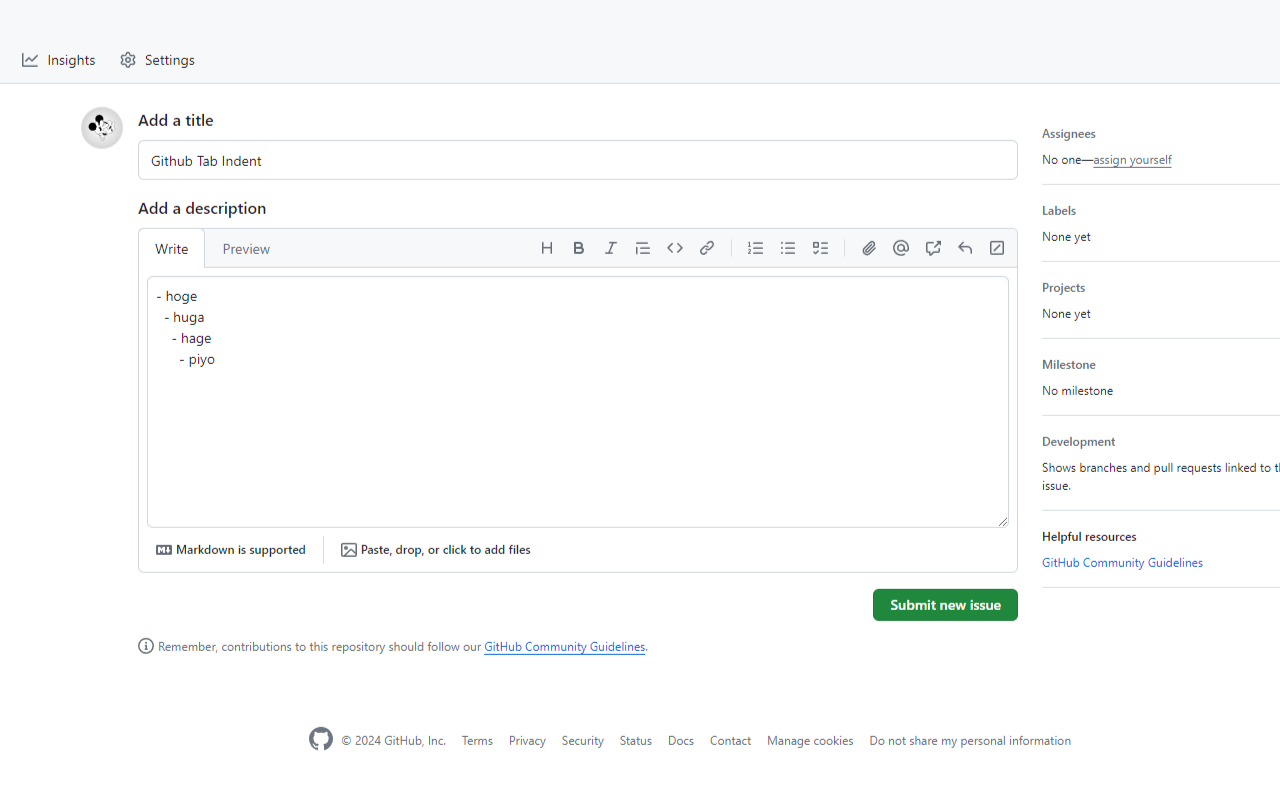This screenshot has width=1280, height=800.
Task: Open the Insights page
Action: pyautogui.click(x=59, y=60)
